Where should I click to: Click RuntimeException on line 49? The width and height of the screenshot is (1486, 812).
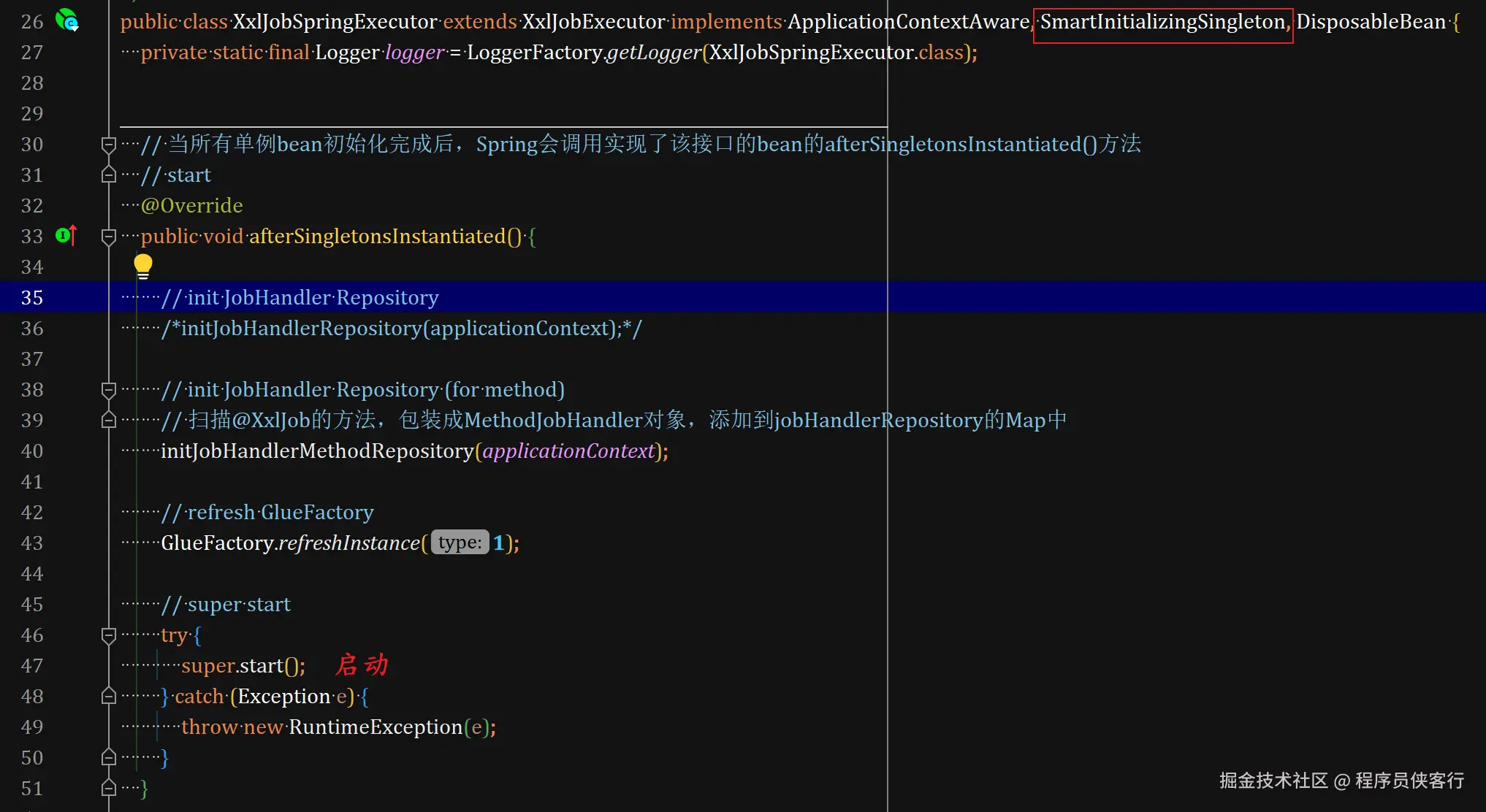376,727
